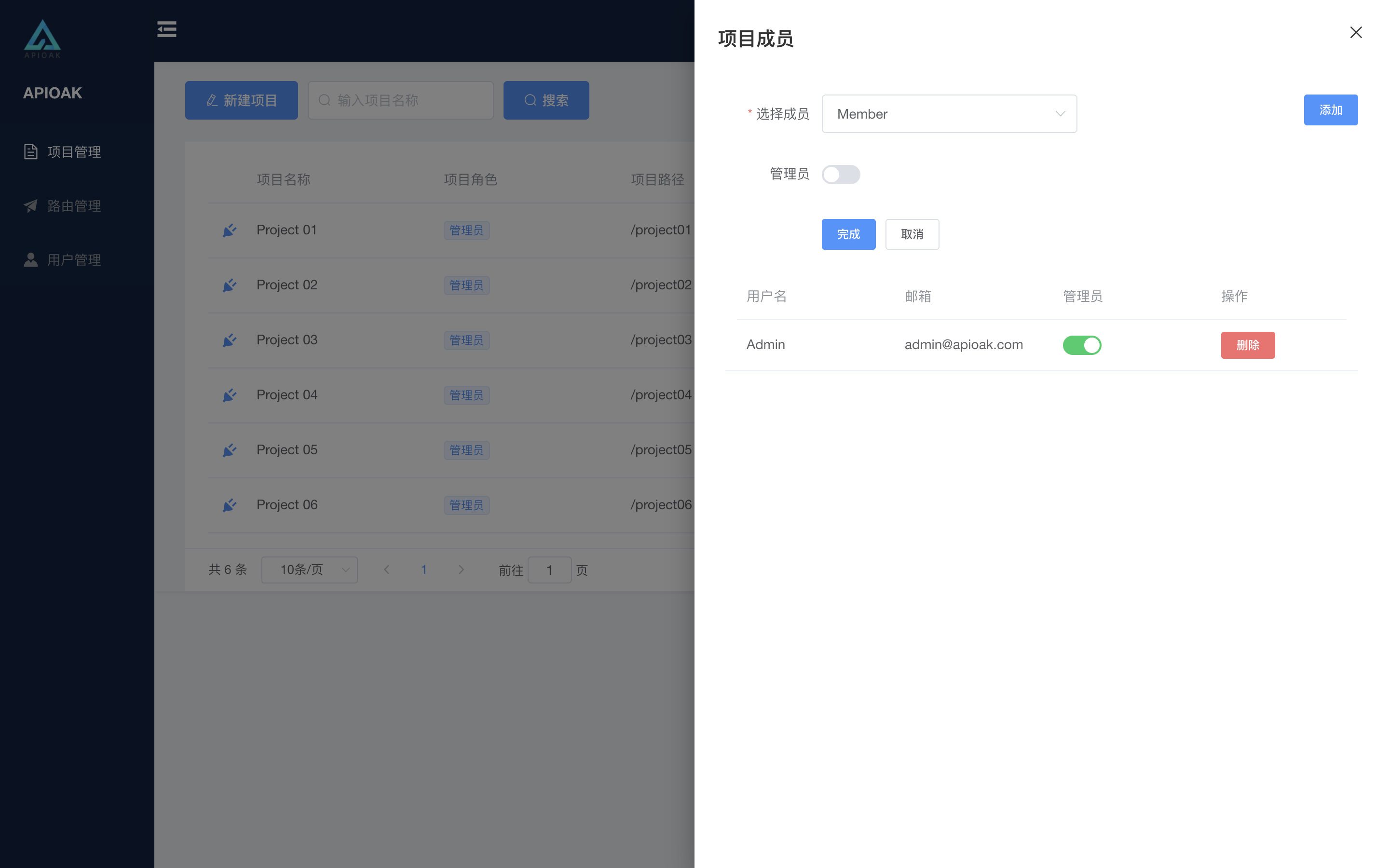Click the plug icon on Project 06
This screenshot has width=1389, height=868.
coord(230,505)
